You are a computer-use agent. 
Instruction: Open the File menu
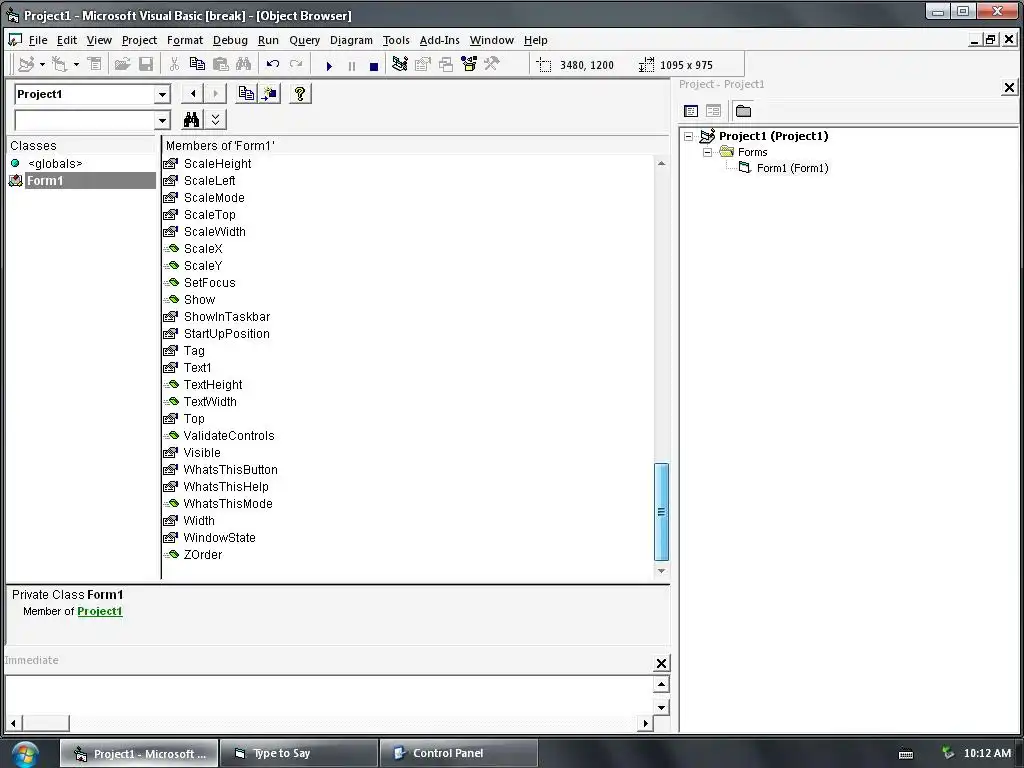tap(38, 40)
